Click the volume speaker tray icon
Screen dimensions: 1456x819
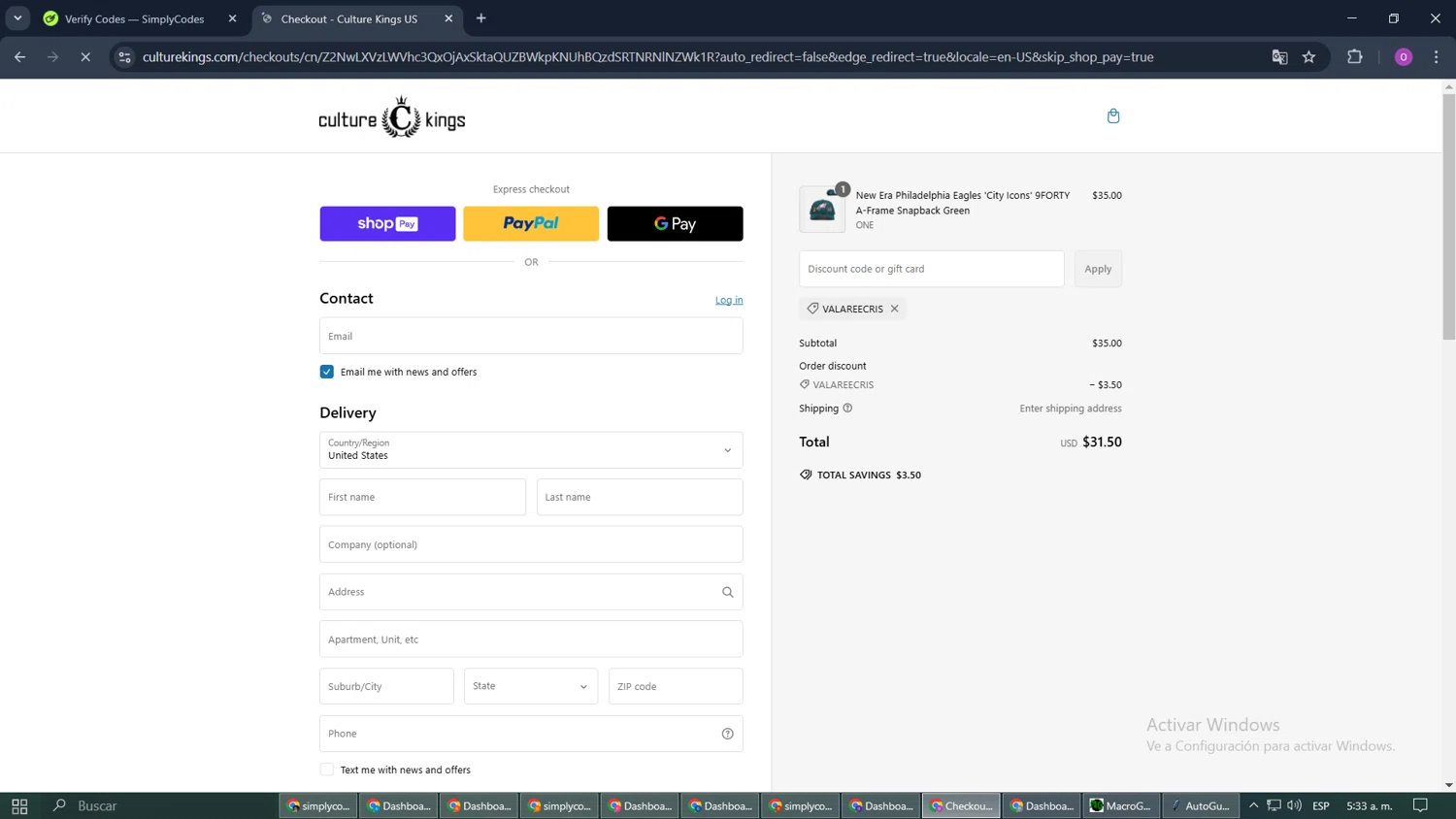[x=1294, y=805]
